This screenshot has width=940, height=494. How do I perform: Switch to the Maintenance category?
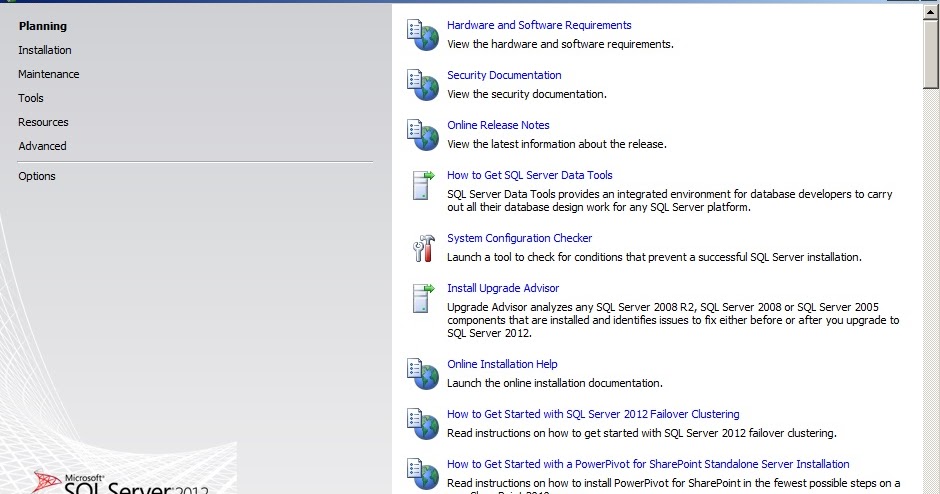[49, 74]
